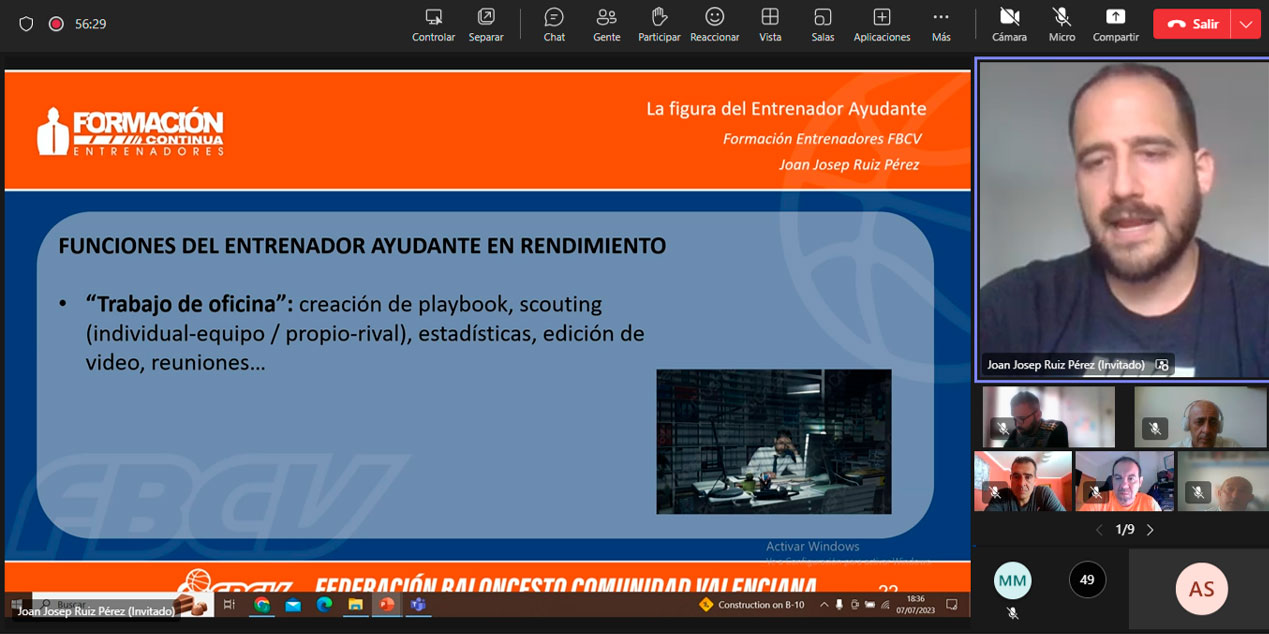The width and height of the screenshot is (1269, 634).
Task: Click the shield security icon
Action: (x=26, y=24)
